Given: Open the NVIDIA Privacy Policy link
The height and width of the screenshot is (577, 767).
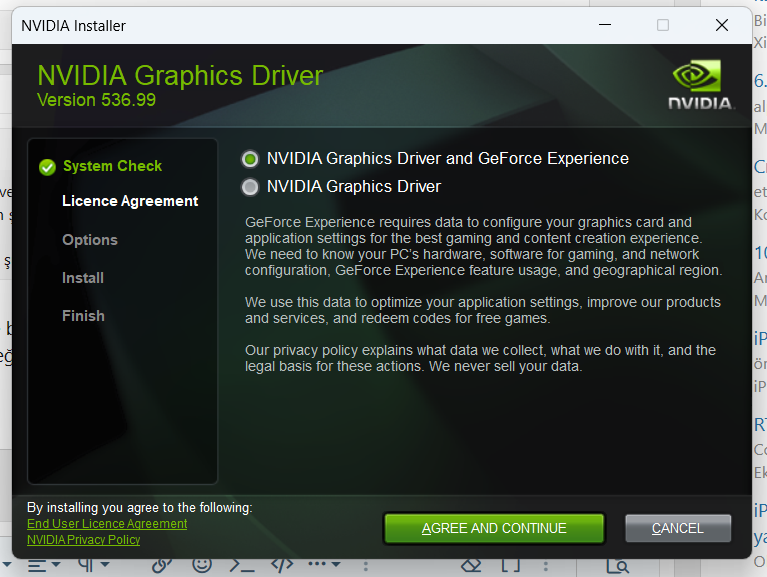Looking at the screenshot, I should click(x=84, y=540).
